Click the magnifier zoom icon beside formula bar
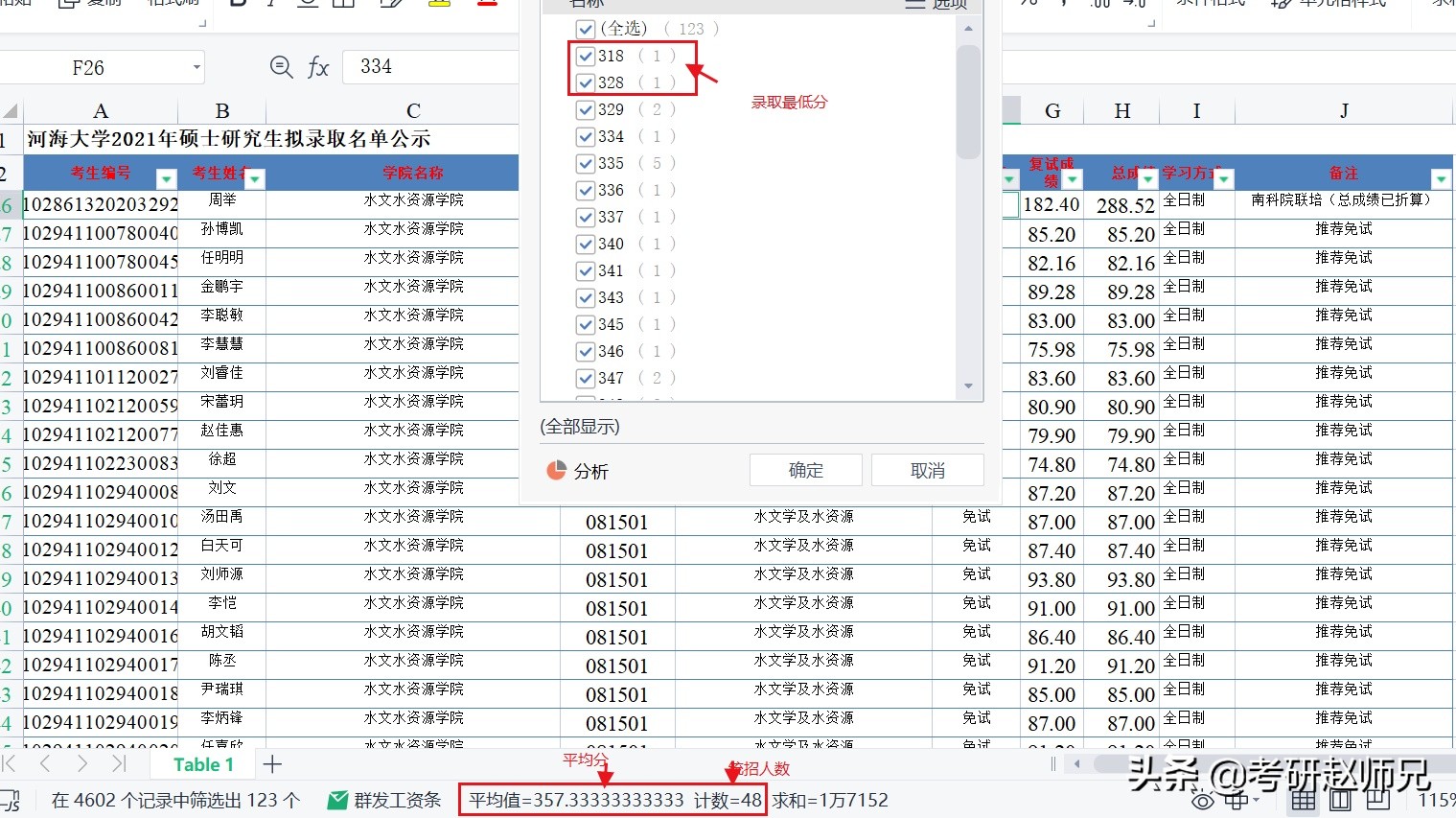The width and height of the screenshot is (1456, 818). coord(280,66)
